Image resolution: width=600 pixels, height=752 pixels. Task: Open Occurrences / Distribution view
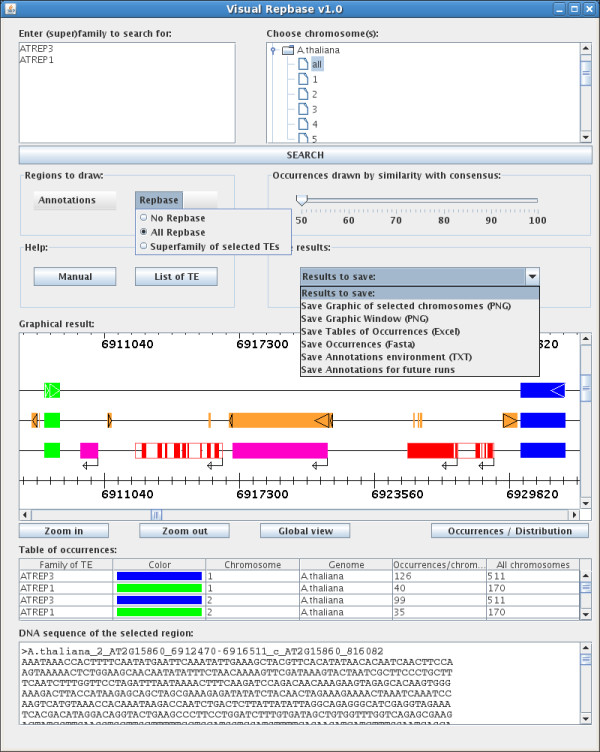pyautogui.click(x=510, y=531)
